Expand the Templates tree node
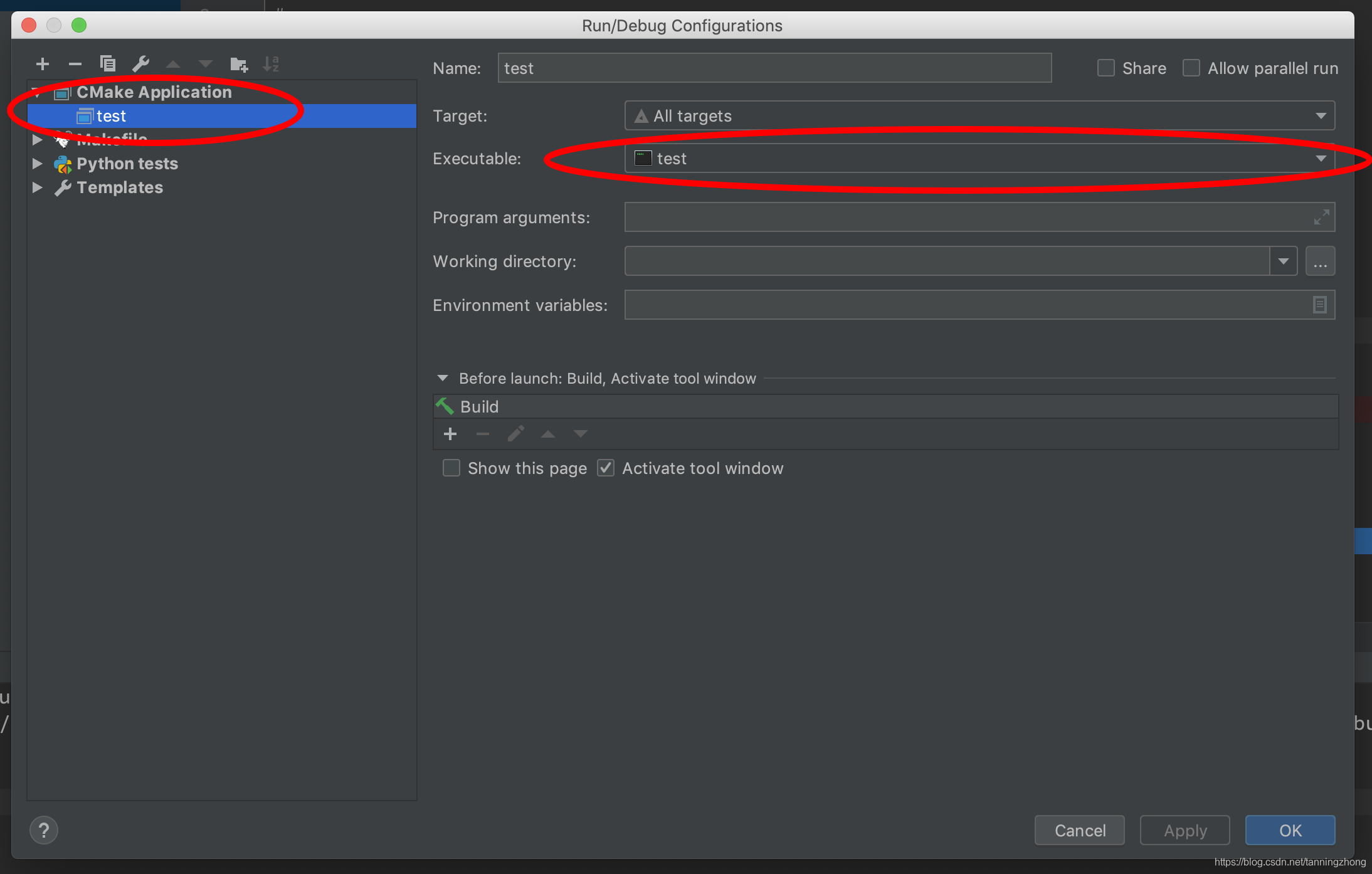The image size is (1372, 874). (38, 187)
